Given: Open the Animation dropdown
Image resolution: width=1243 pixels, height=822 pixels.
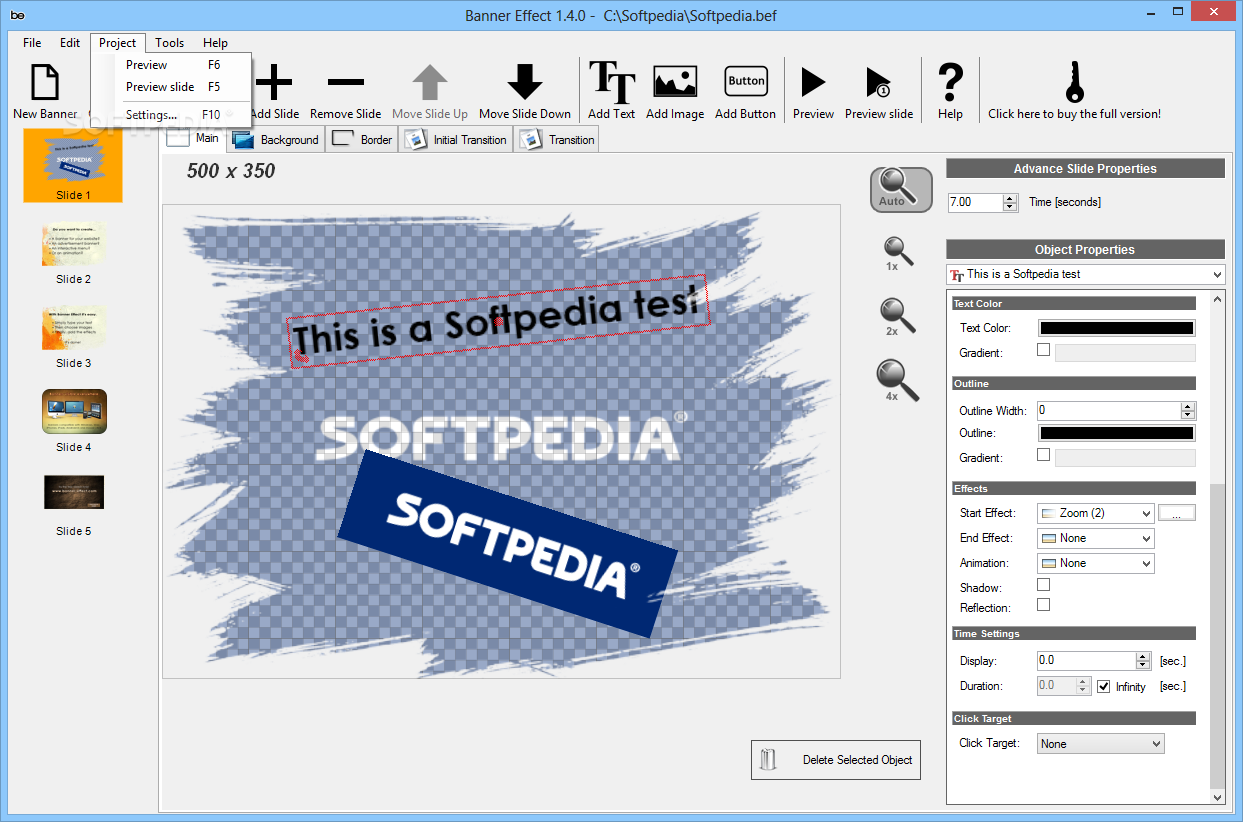Looking at the screenshot, I should pyautogui.click(x=1096, y=563).
